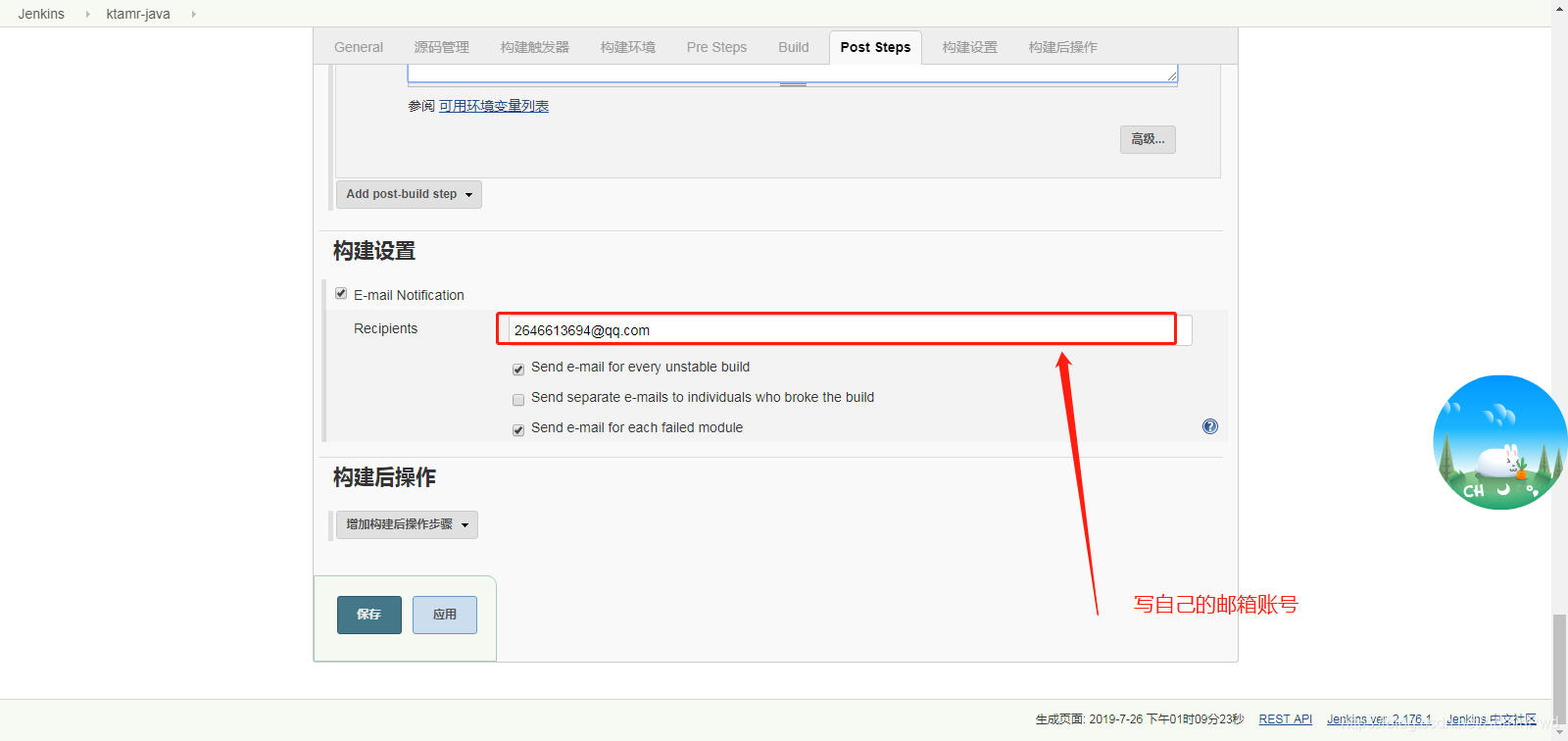
Task: Open the Jenkins ver. 2.176.1 link
Action: (x=1379, y=719)
